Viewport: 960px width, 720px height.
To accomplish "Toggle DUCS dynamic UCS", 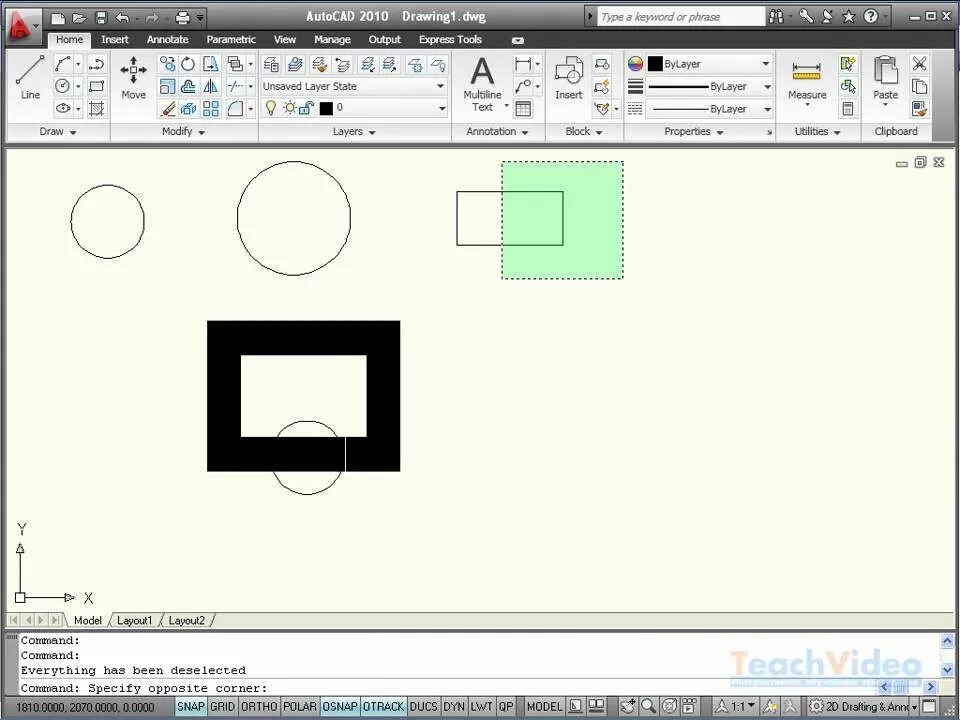I will pos(423,707).
